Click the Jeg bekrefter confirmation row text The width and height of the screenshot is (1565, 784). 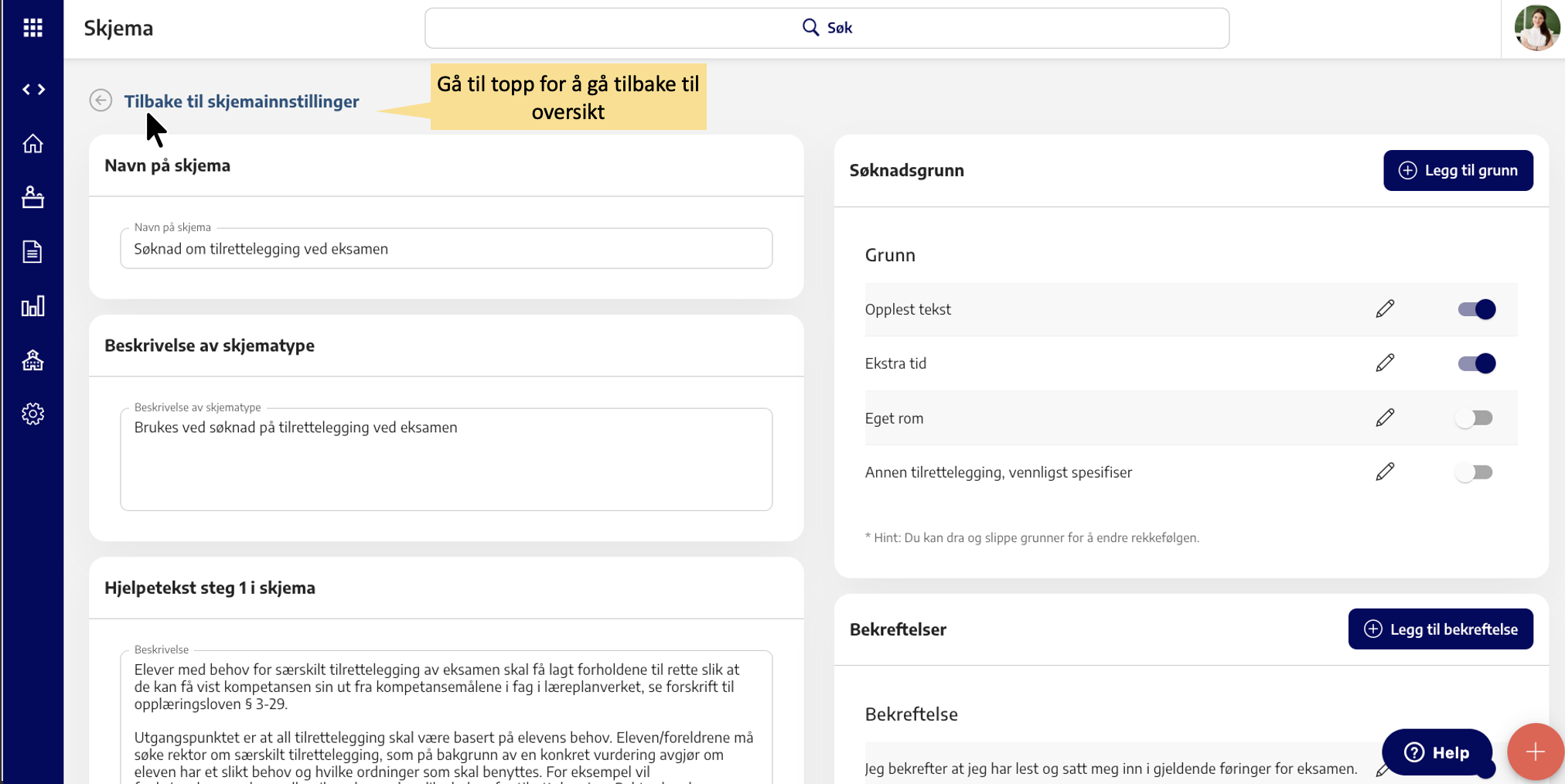pos(1111,769)
